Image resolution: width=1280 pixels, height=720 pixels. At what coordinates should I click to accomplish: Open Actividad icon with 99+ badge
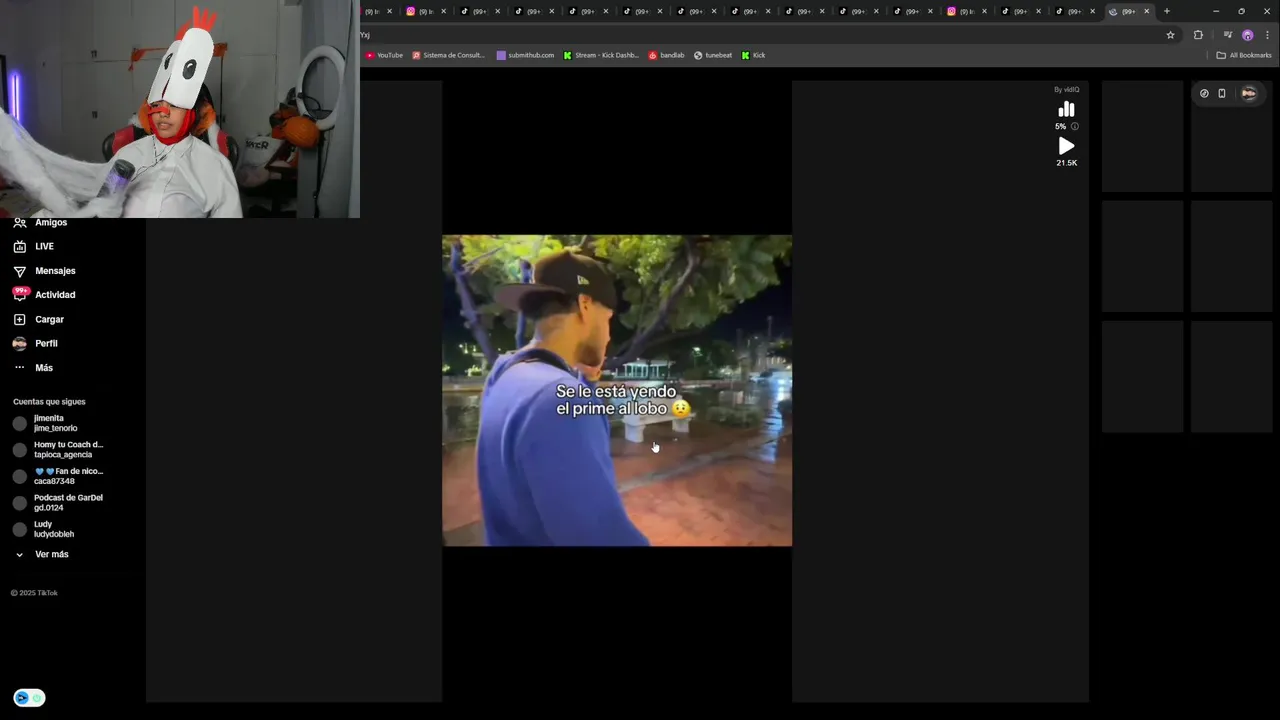click(x=19, y=295)
